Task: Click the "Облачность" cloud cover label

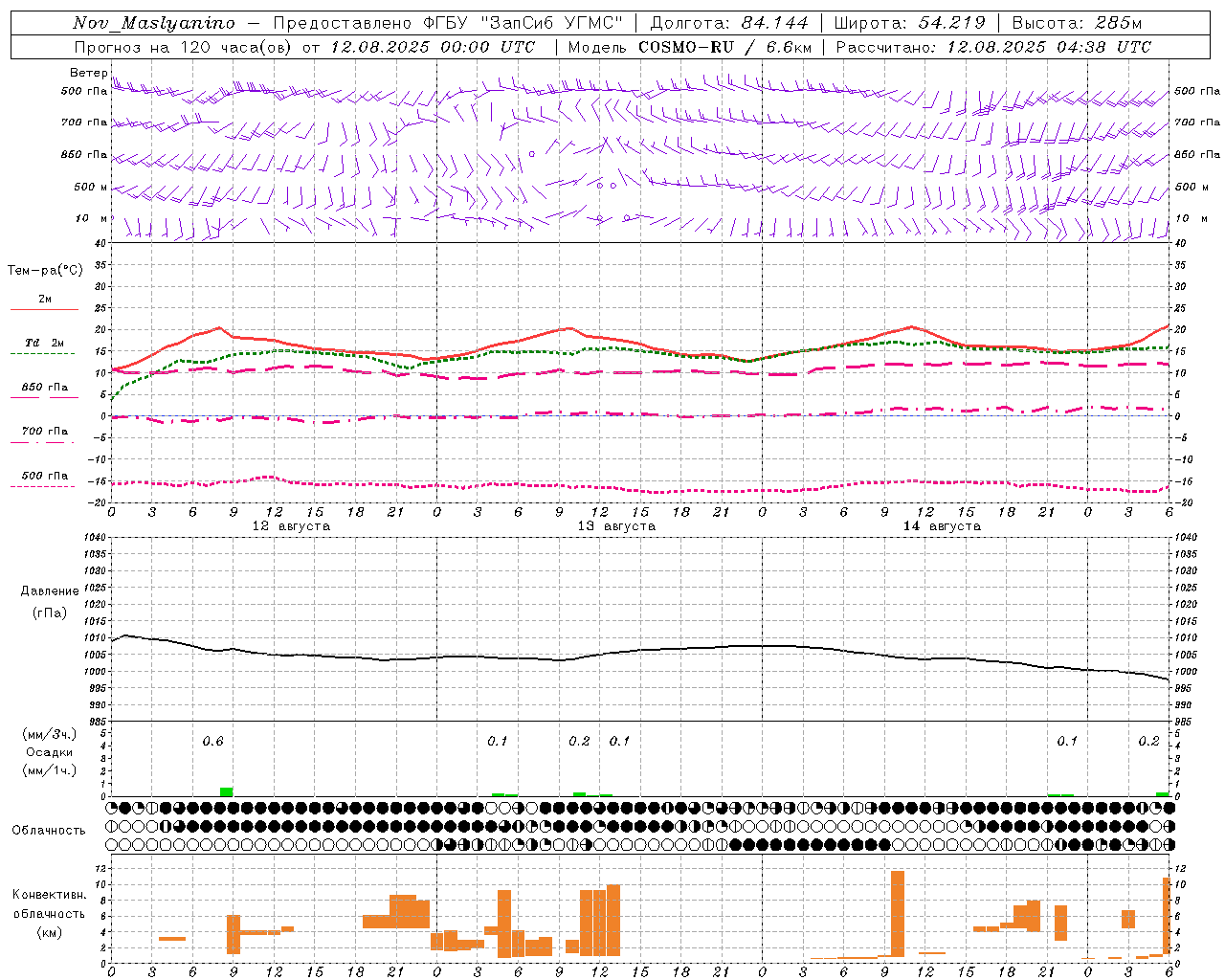Action: [49, 830]
